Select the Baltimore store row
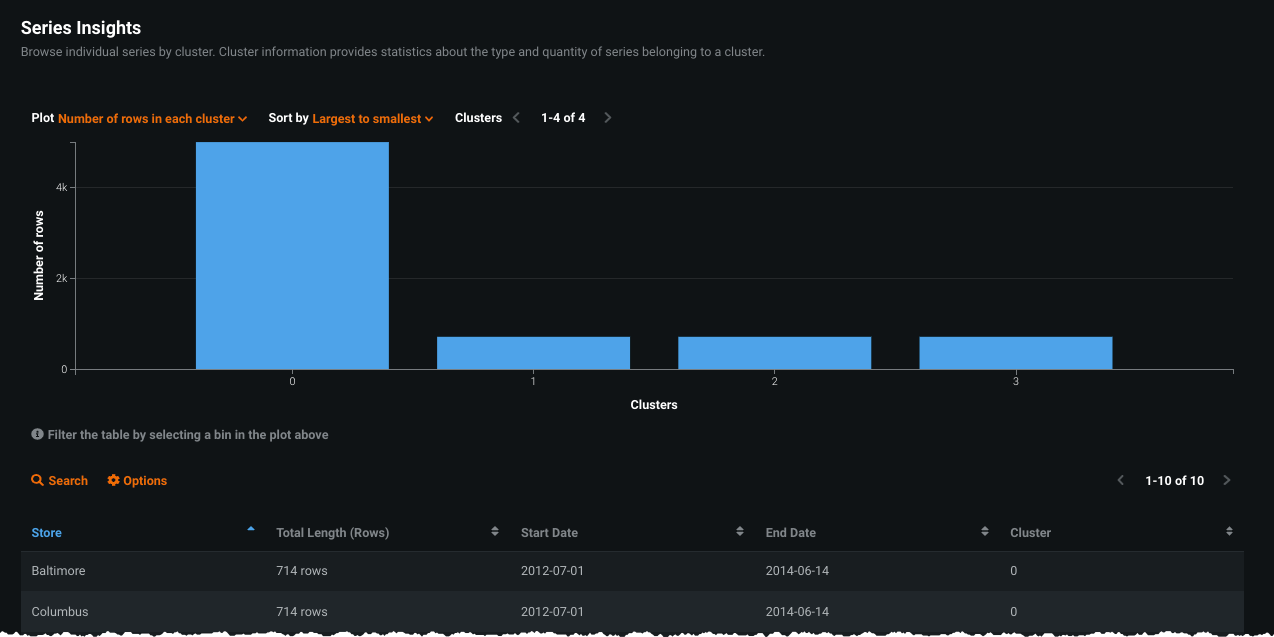 (x=58, y=571)
